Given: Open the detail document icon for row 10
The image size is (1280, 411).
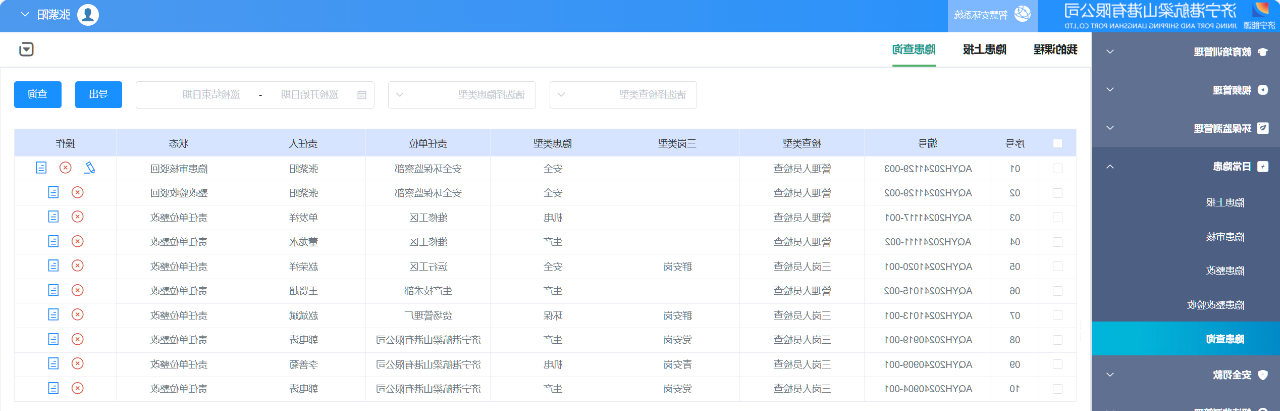Looking at the screenshot, I should pyautogui.click(x=54, y=388).
